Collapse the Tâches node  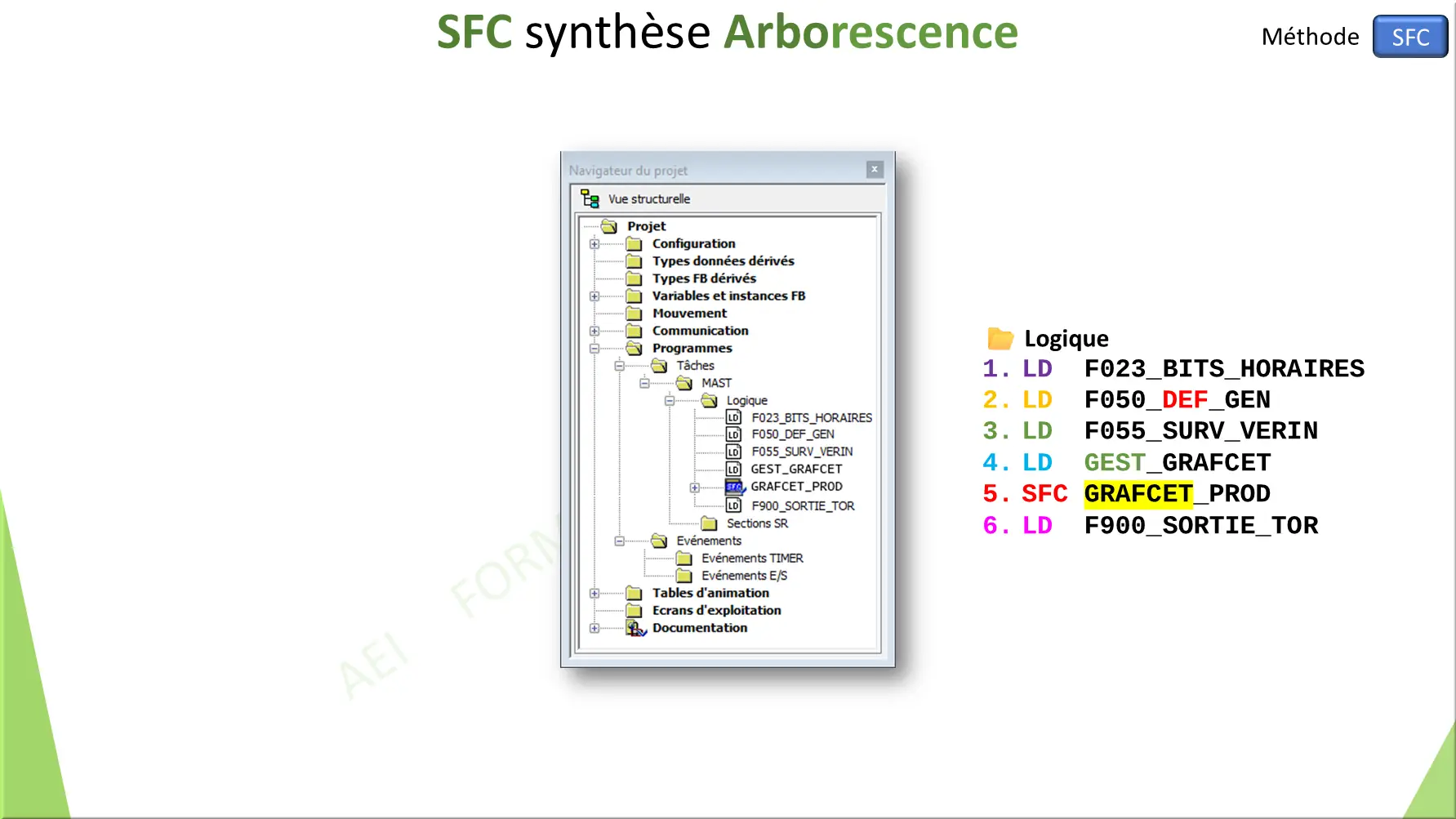pos(619,365)
